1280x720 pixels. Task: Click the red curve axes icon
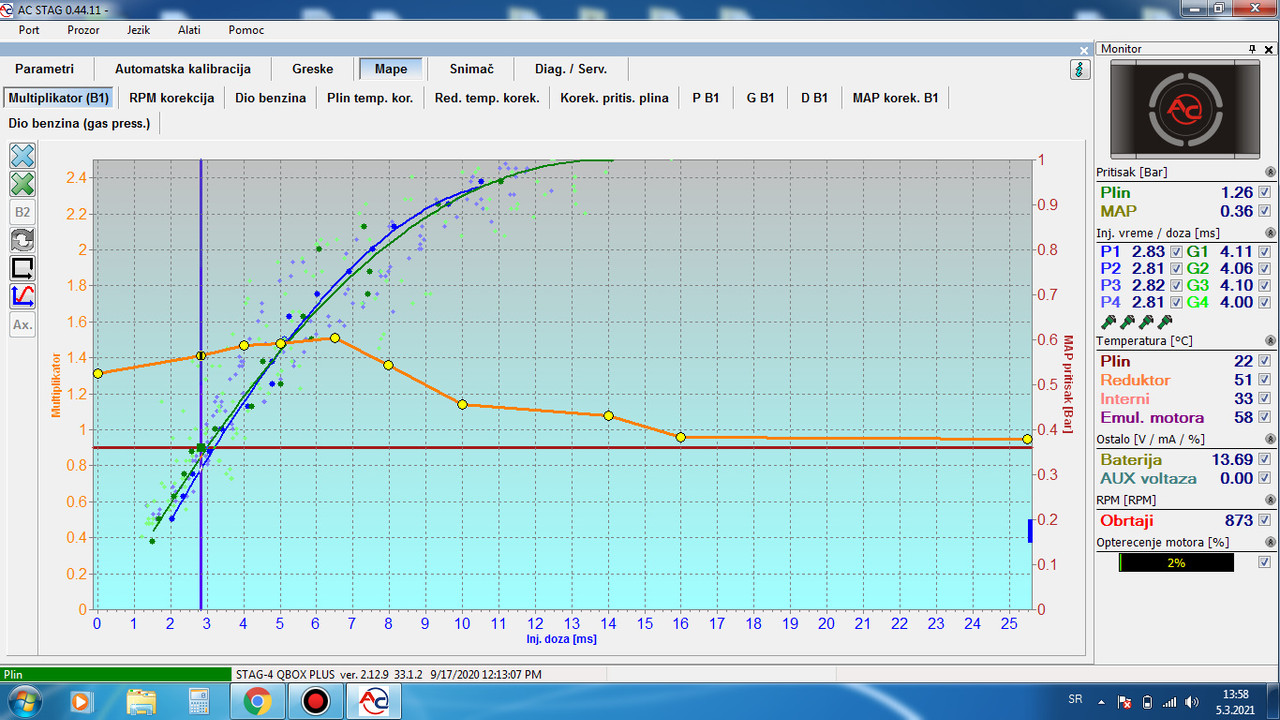[22, 296]
